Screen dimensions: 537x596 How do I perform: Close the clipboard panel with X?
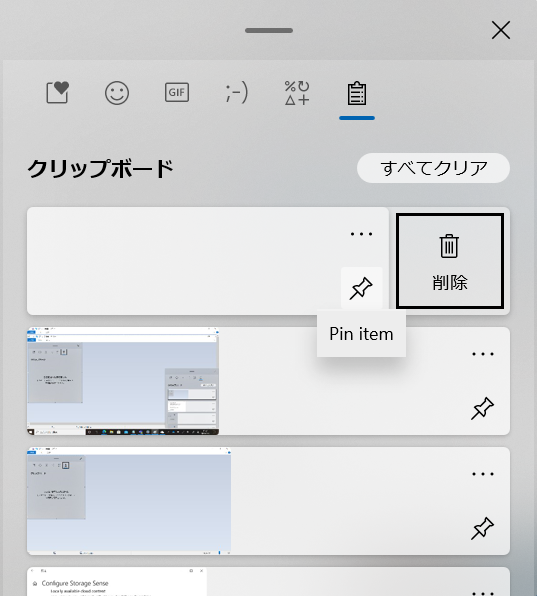tap(501, 30)
